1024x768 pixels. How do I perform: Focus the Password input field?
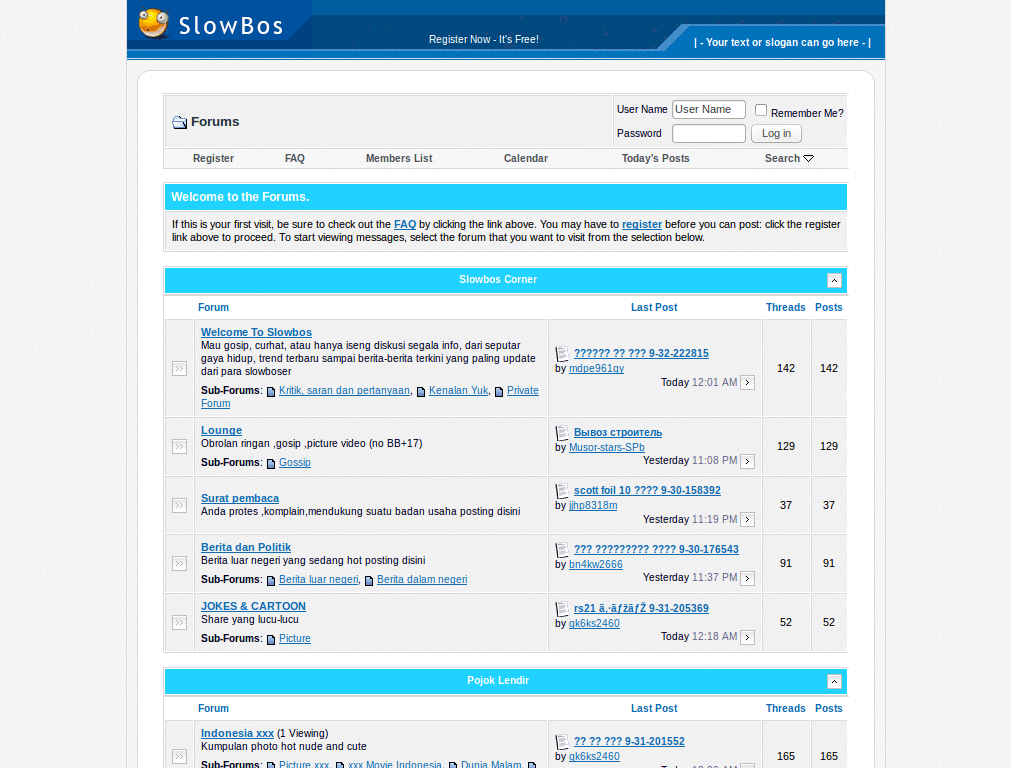[x=709, y=134]
